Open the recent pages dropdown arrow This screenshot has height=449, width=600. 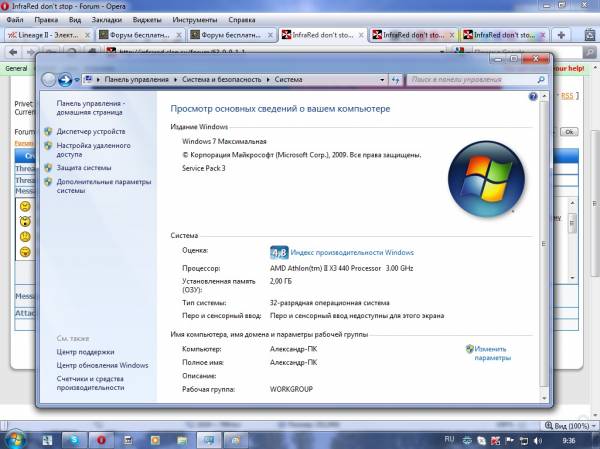tap(77, 80)
